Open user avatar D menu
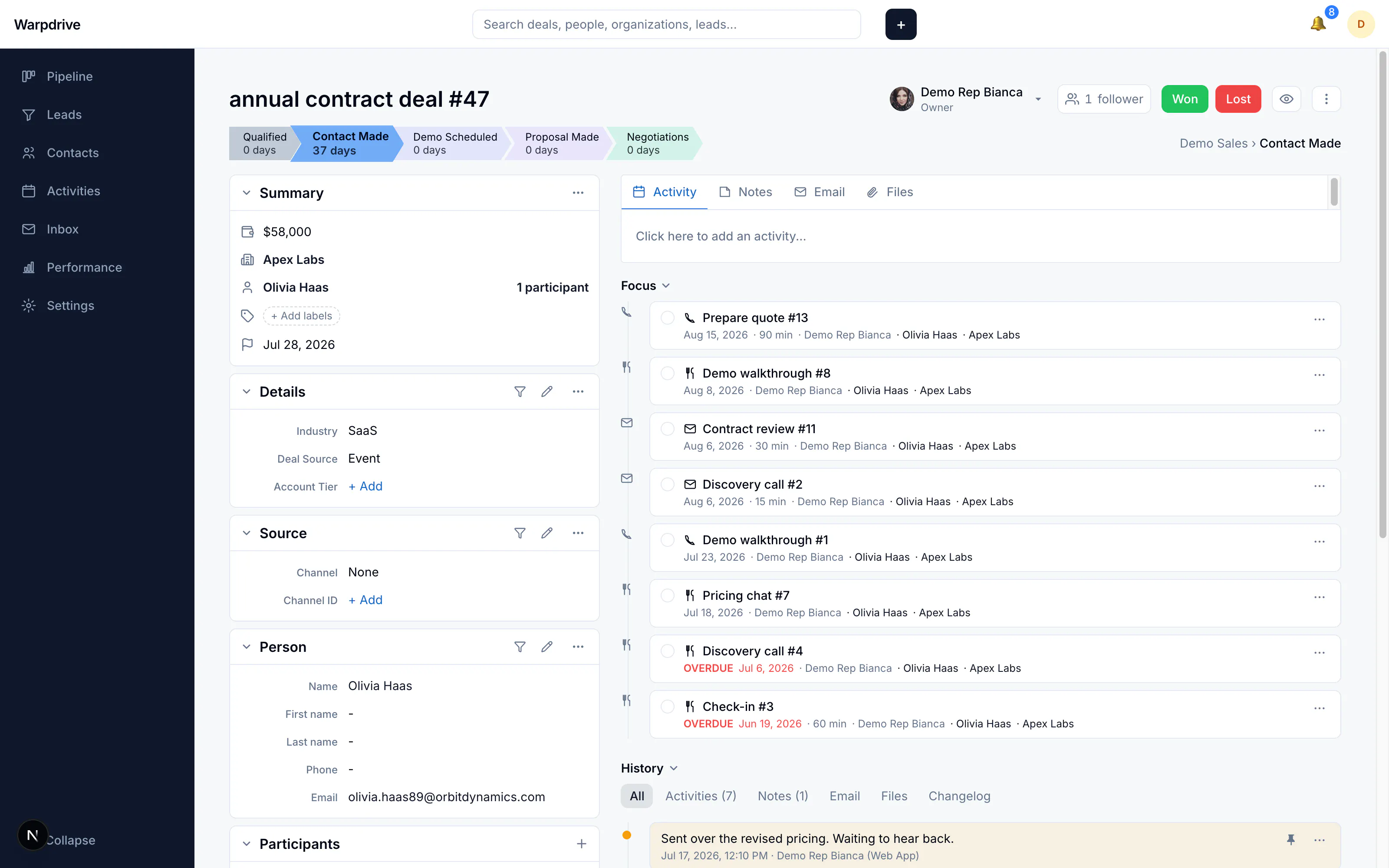The image size is (1389, 868). coord(1360,24)
